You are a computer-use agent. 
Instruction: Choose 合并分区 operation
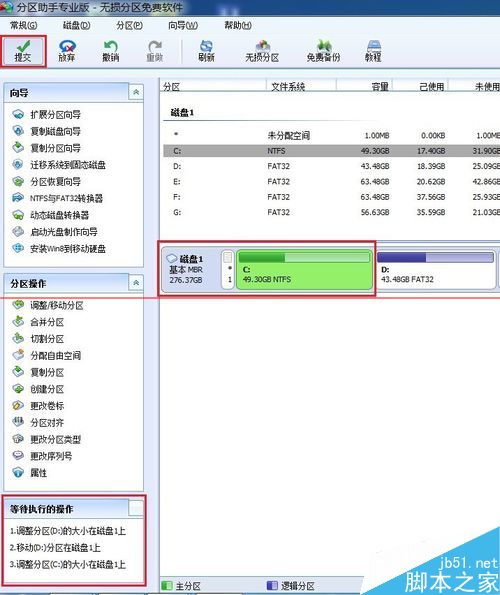click(38, 322)
